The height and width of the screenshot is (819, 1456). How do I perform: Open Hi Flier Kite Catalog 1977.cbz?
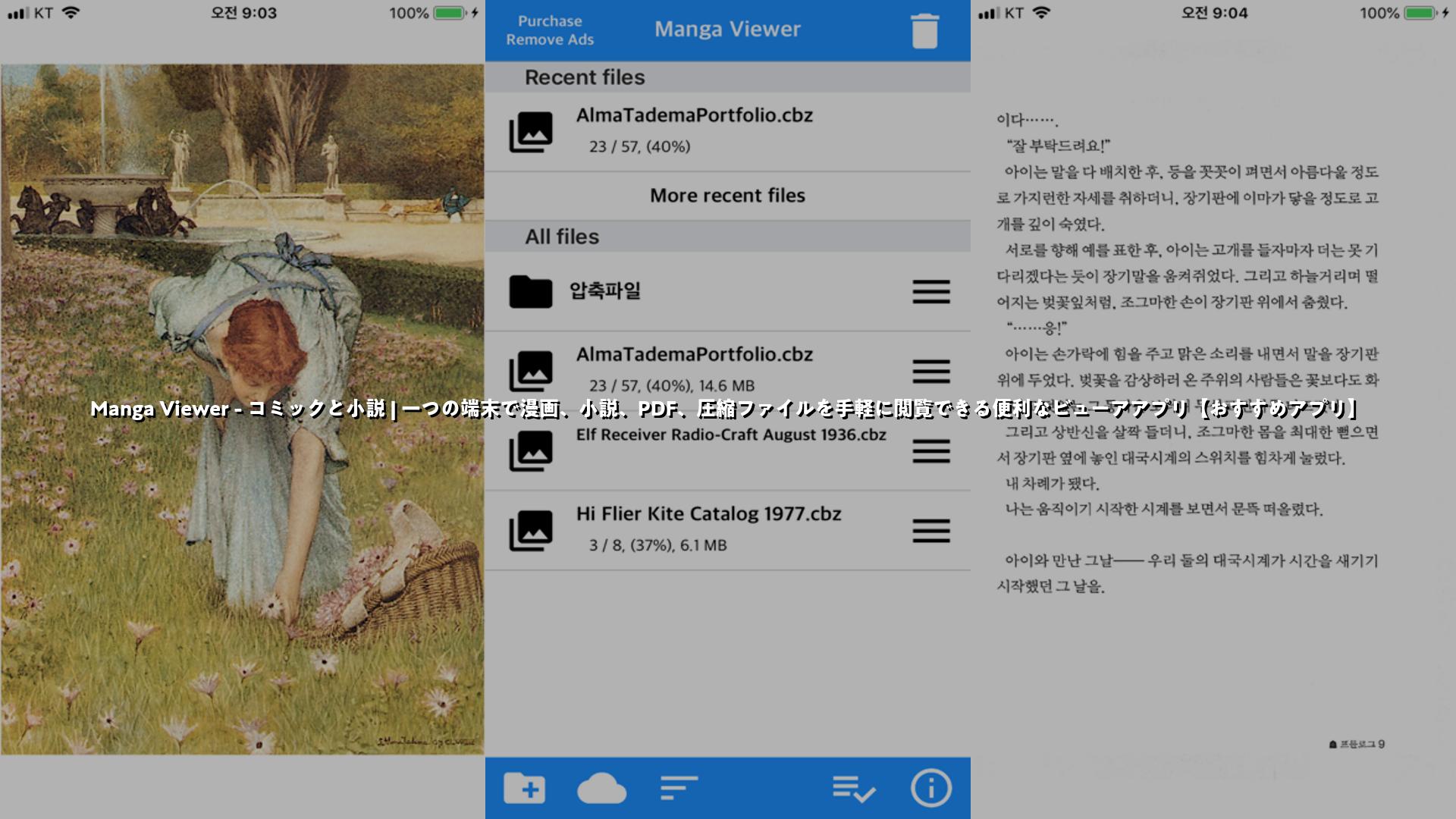(728, 530)
